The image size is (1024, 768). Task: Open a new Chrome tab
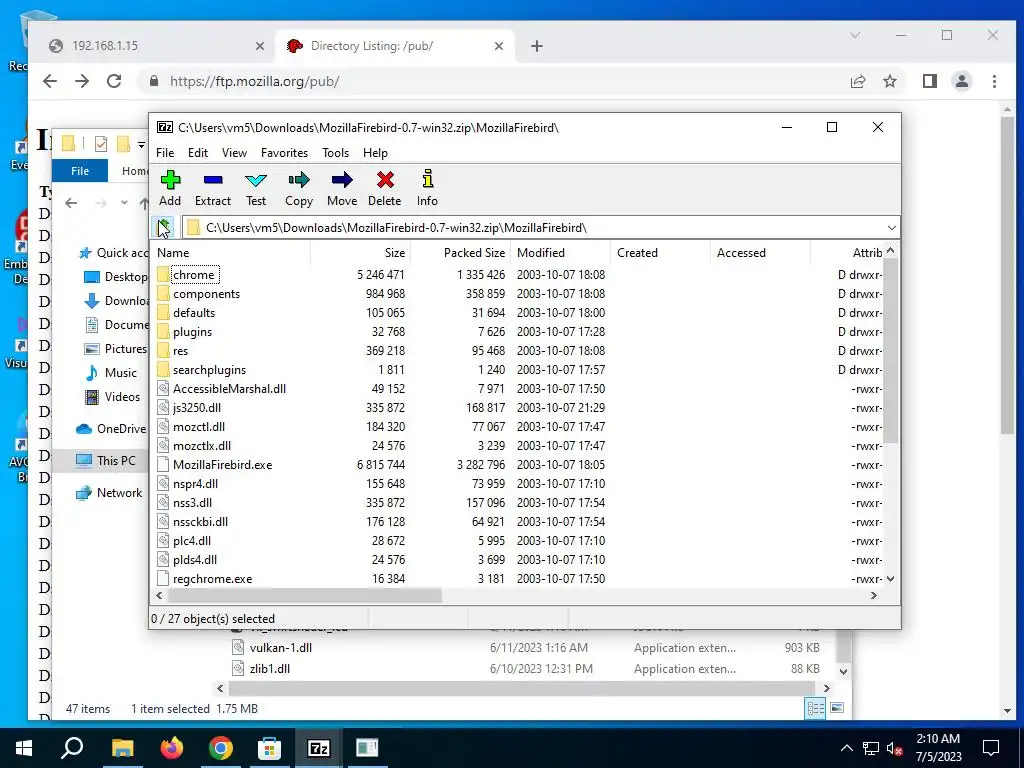coord(537,46)
